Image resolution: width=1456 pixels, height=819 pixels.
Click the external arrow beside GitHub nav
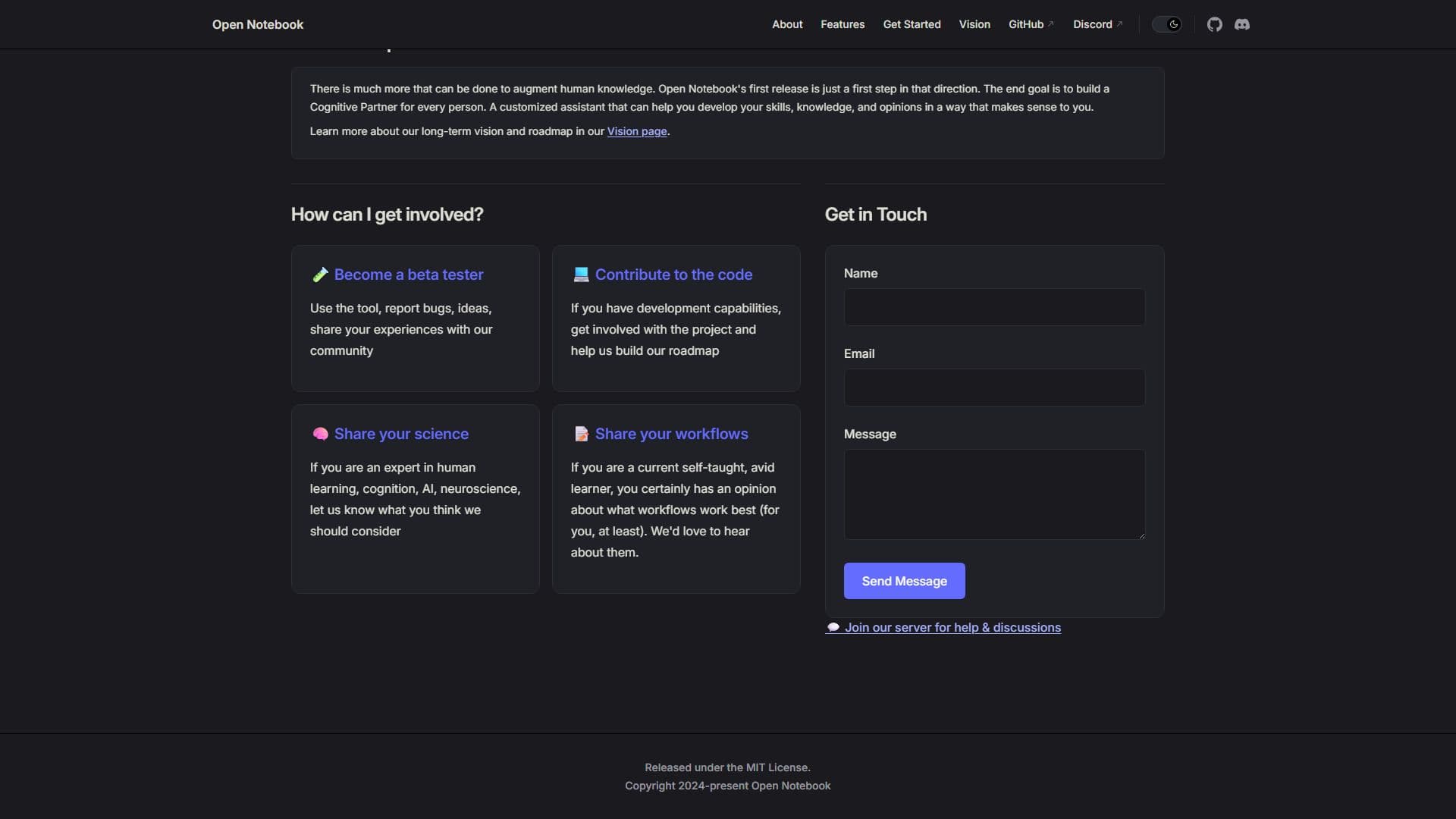[1050, 24]
